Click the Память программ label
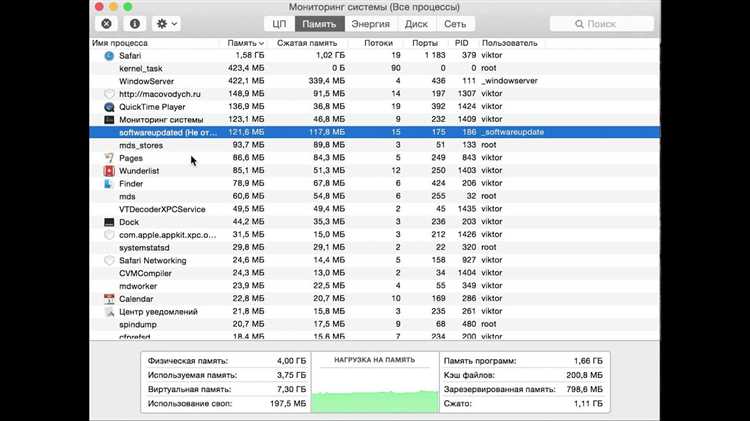The image size is (750, 421). pyautogui.click(x=480, y=361)
